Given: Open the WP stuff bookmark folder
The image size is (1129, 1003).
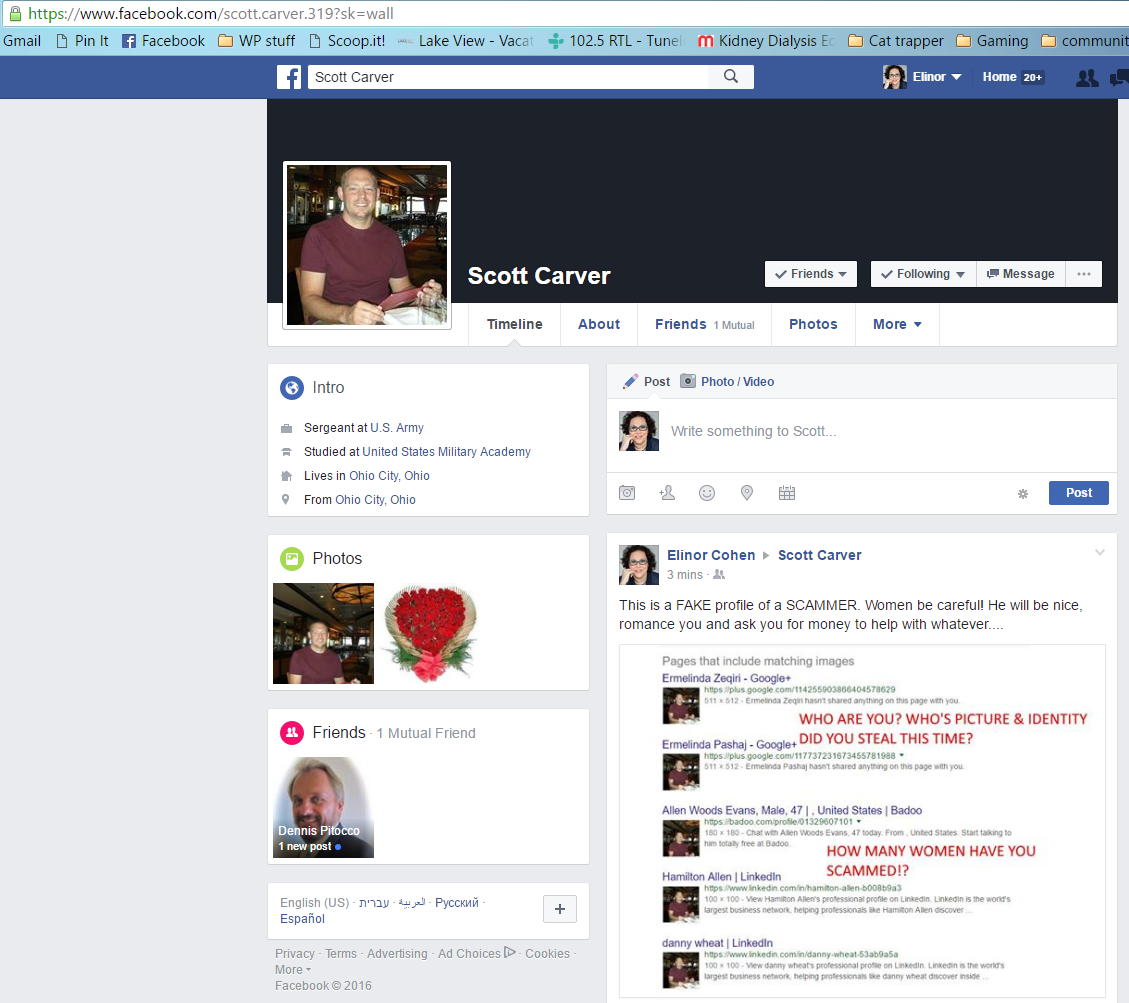Looking at the screenshot, I should [256, 41].
